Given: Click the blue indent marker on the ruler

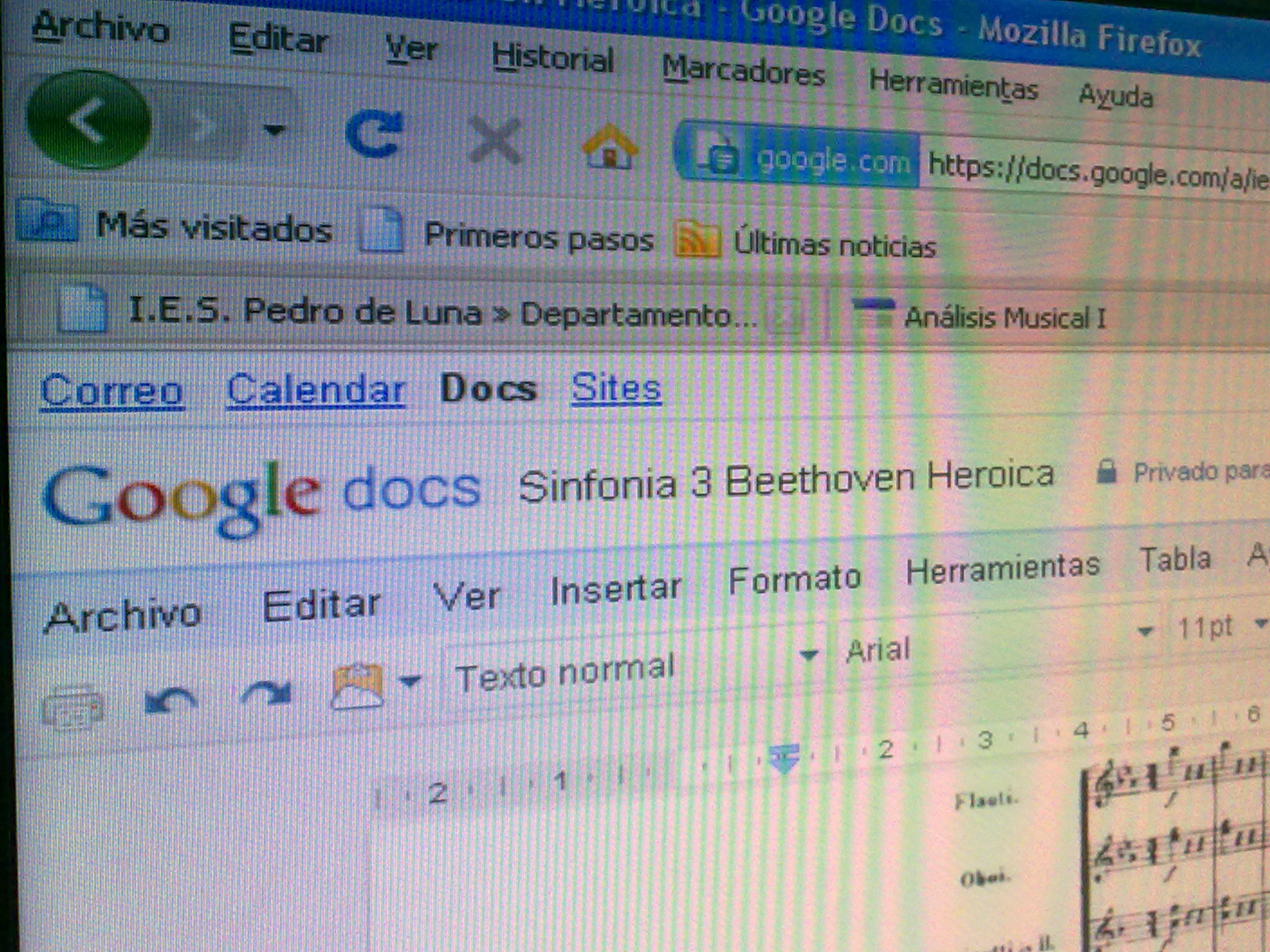Looking at the screenshot, I should point(784,757).
